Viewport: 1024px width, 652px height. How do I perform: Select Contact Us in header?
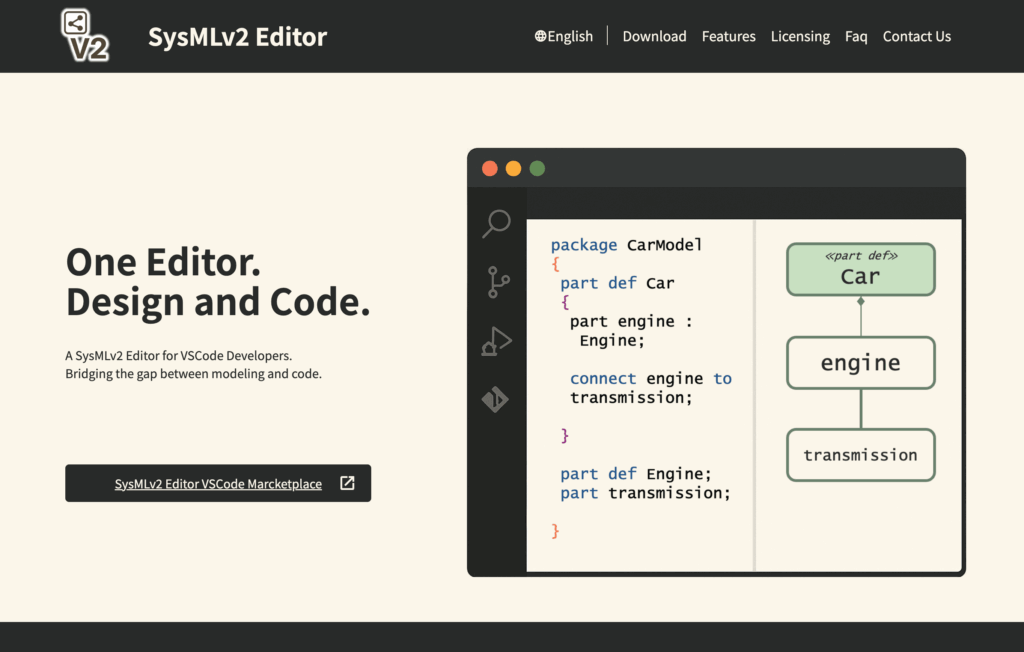[x=917, y=36]
